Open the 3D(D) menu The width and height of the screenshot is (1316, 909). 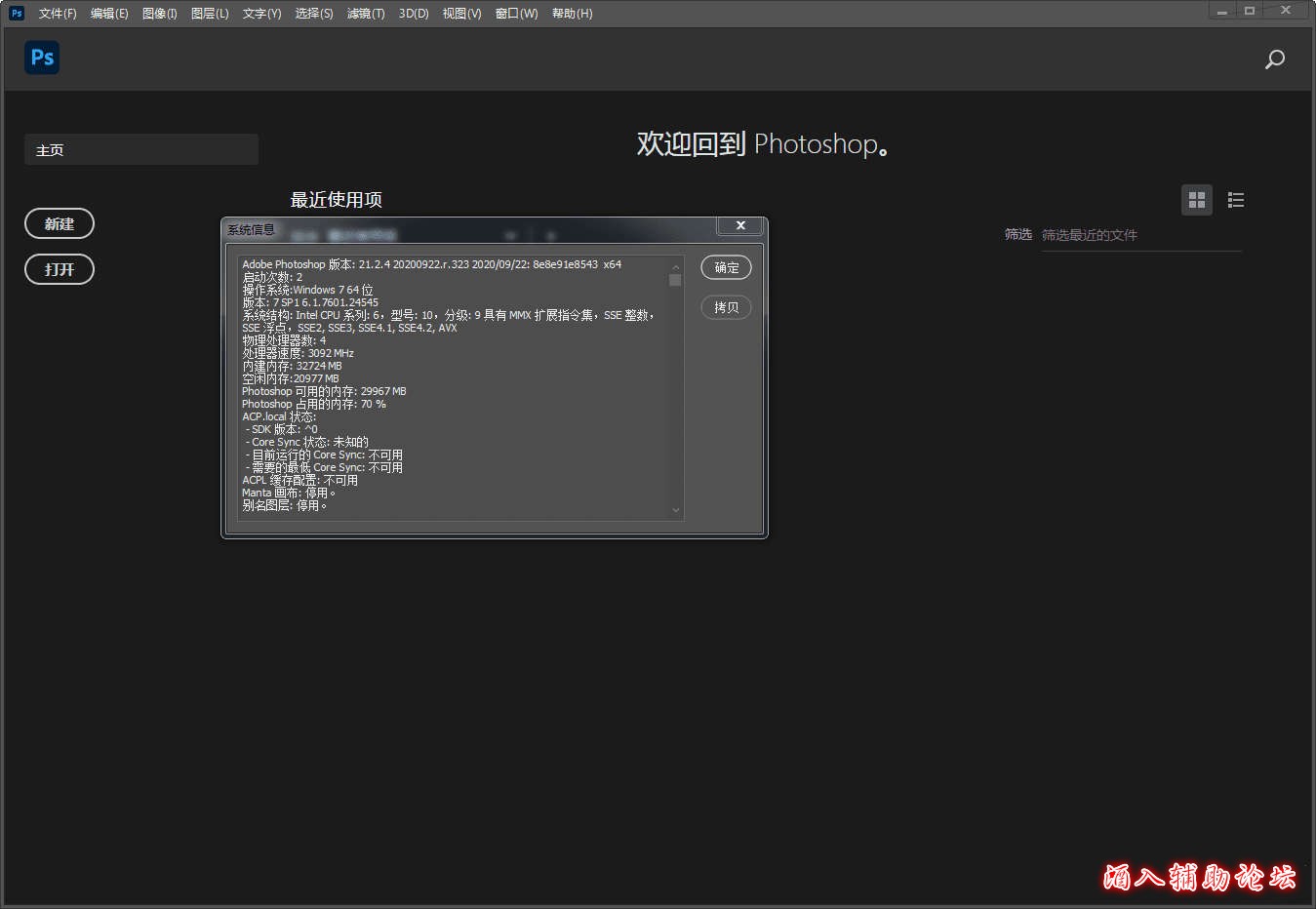(414, 14)
